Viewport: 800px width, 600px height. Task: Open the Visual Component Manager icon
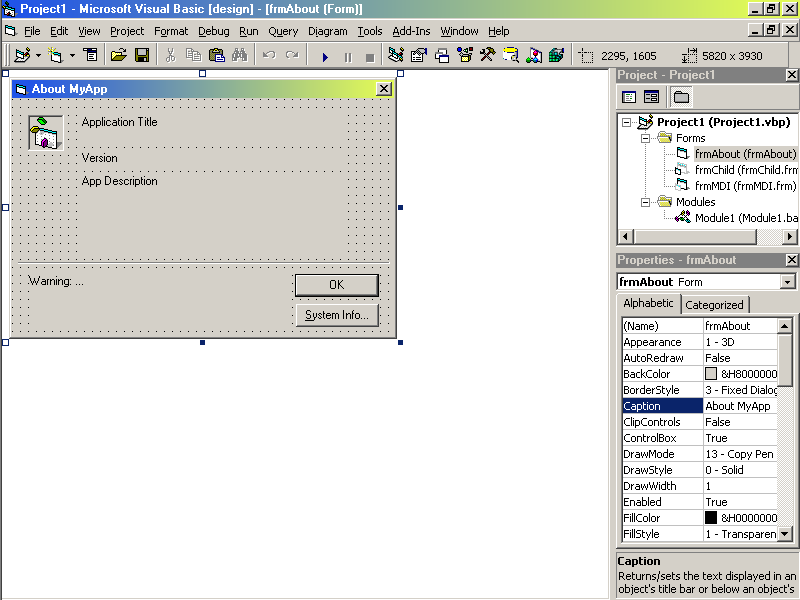pyautogui.click(x=534, y=55)
